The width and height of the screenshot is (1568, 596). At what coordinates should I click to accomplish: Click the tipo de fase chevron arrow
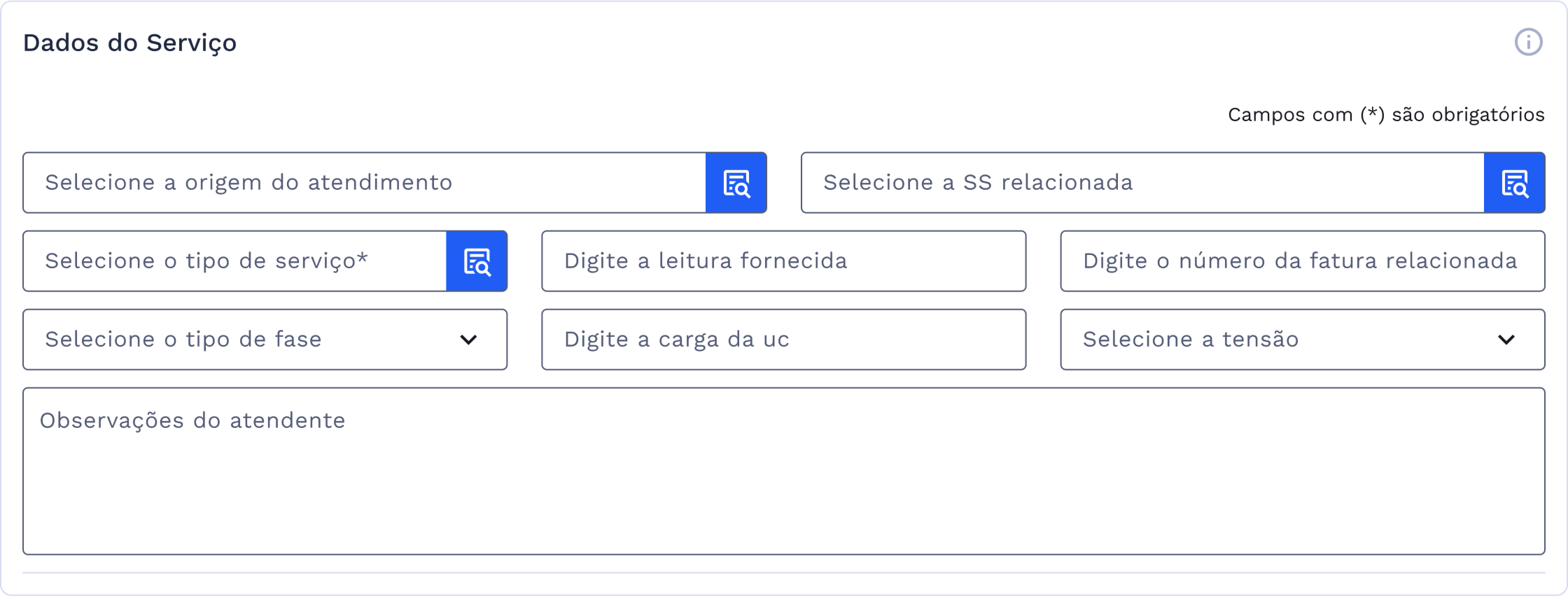coord(468,340)
